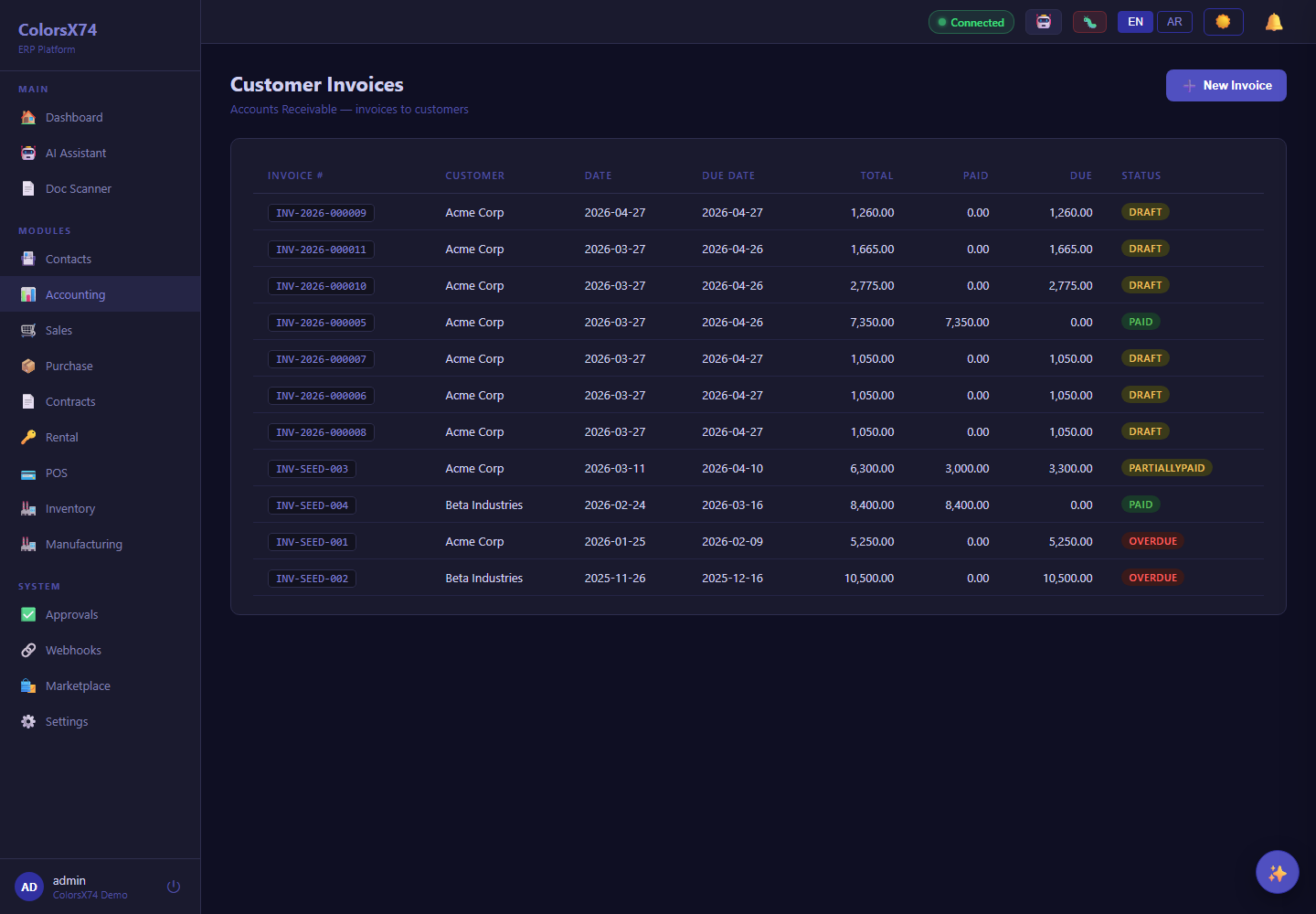
Task: Click the 3,000.00 paid amount
Action: [x=967, y=468]
